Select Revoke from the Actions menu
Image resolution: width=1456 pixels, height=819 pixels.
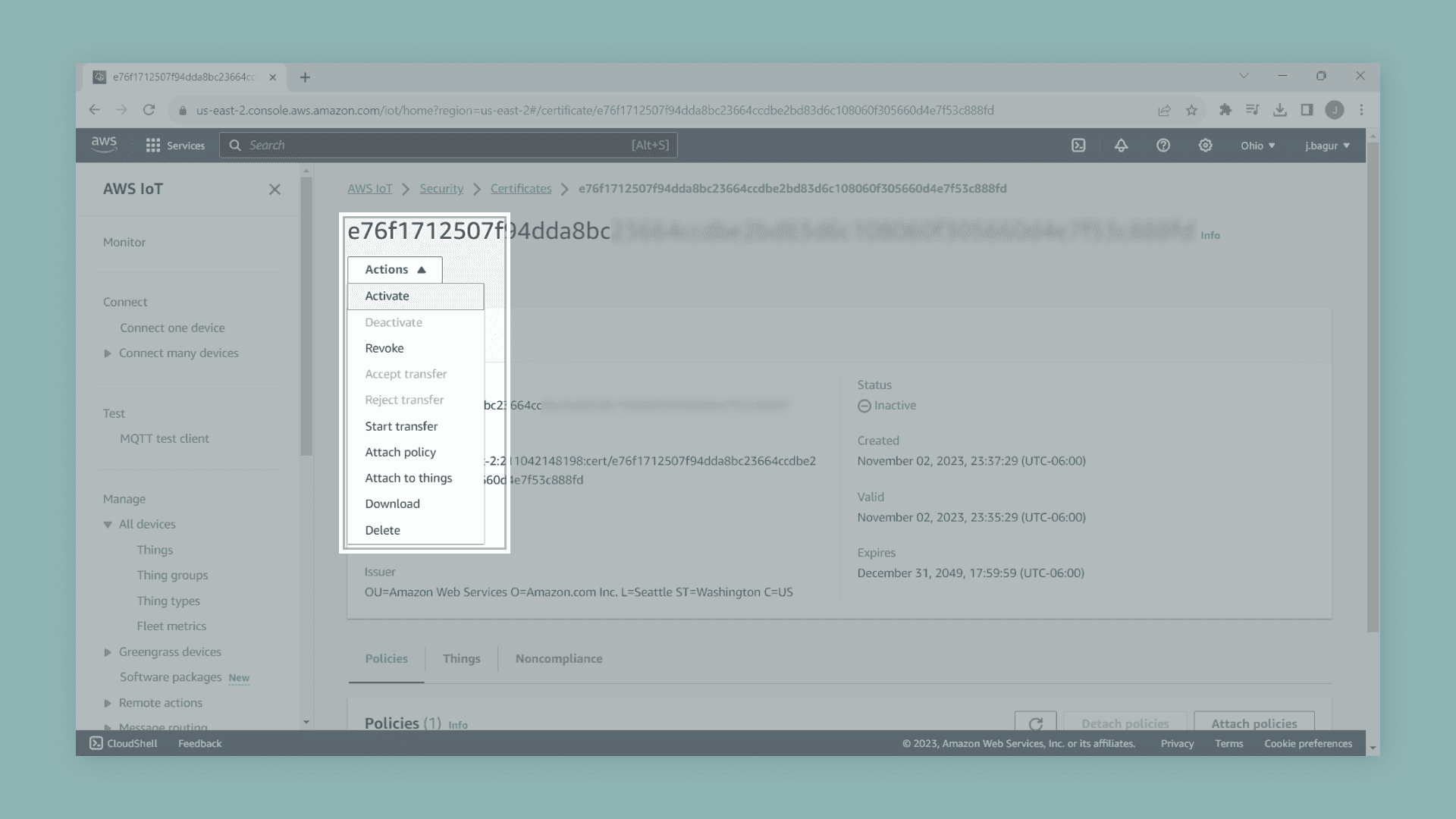click(x=416, y=348)
